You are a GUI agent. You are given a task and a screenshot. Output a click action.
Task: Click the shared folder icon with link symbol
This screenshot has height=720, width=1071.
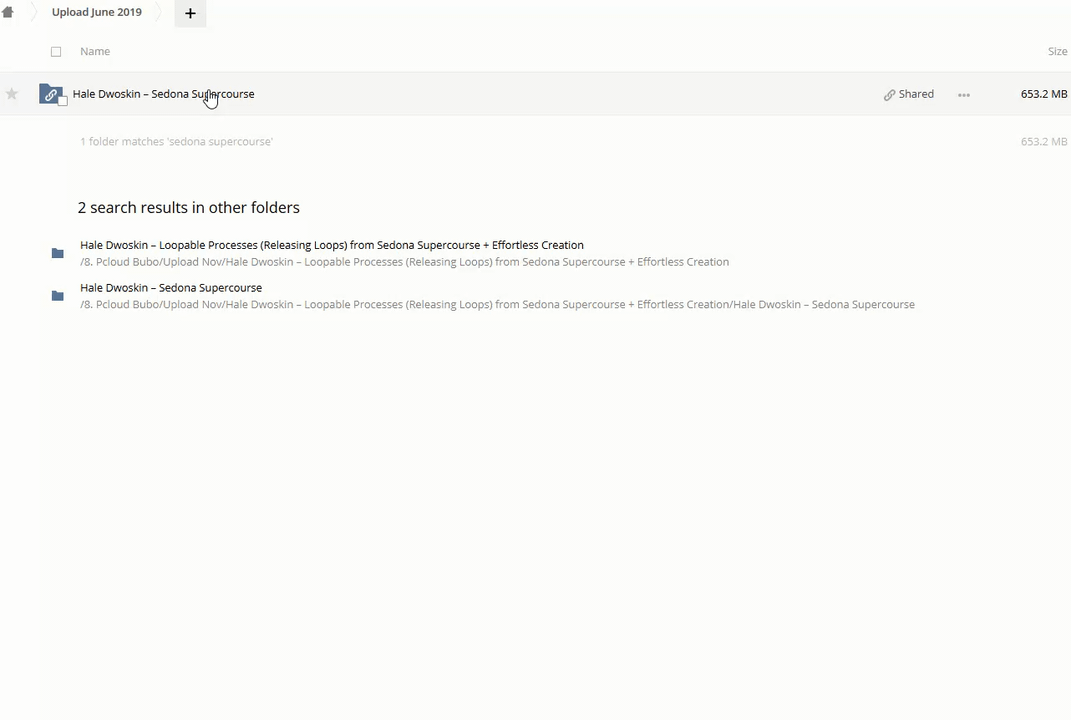50,94
